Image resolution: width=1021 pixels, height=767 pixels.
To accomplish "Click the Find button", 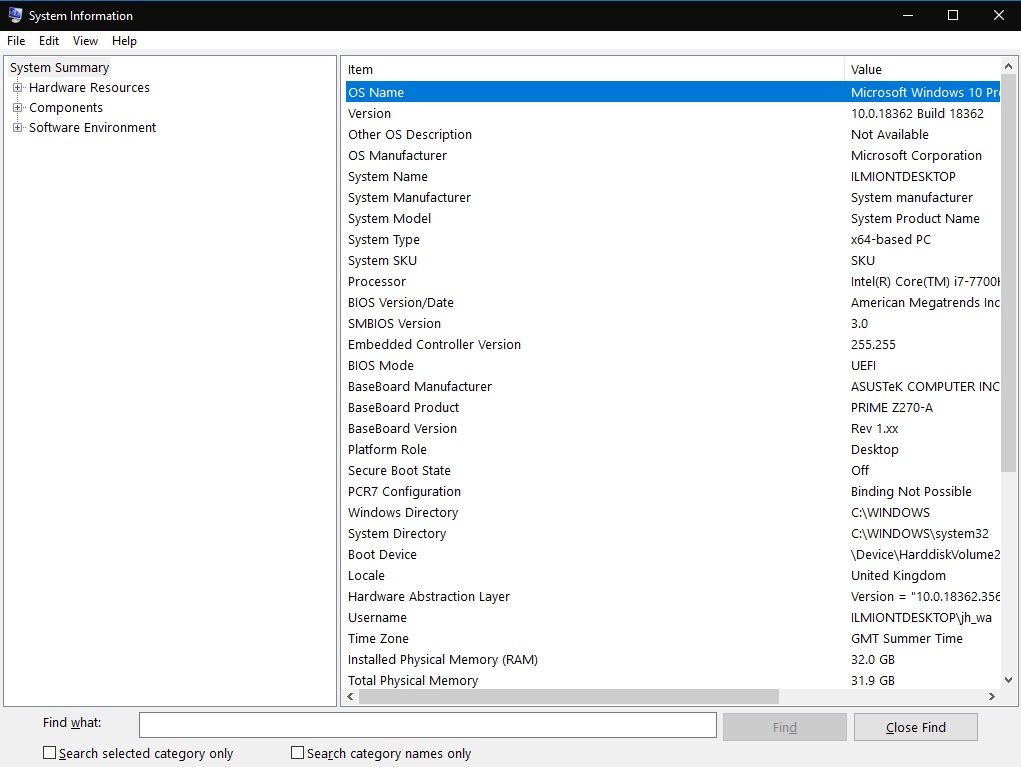I will [785, 727].
